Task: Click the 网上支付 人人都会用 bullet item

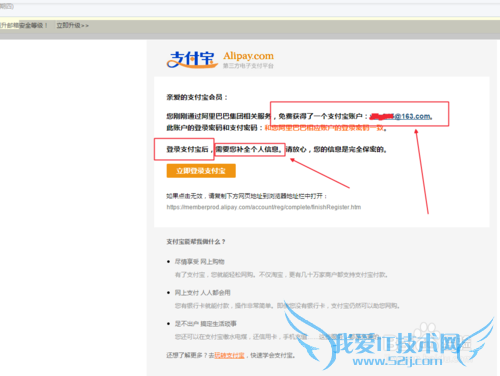Action: click(202, 292)
